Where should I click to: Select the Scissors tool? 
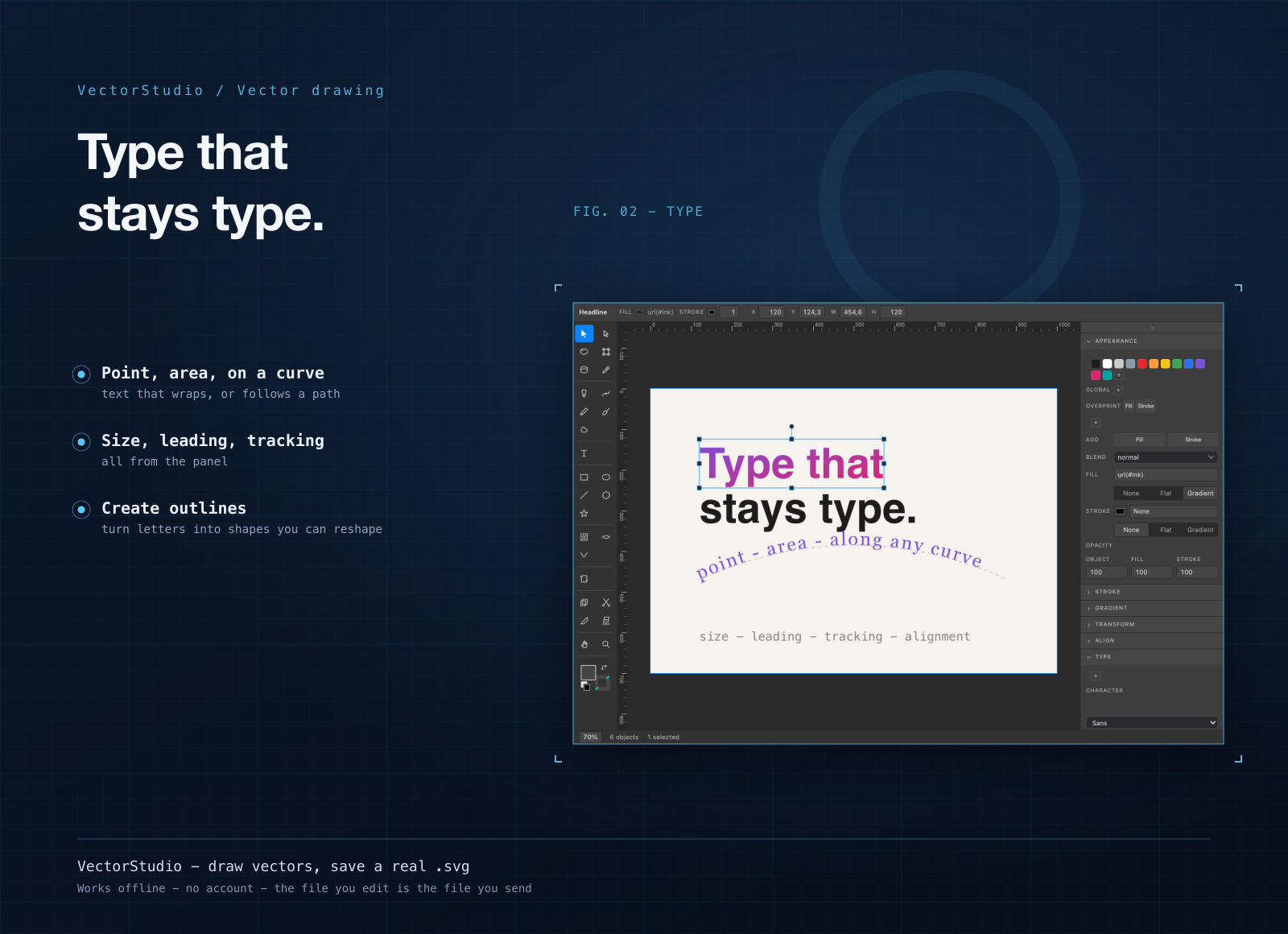coord(606,602)
